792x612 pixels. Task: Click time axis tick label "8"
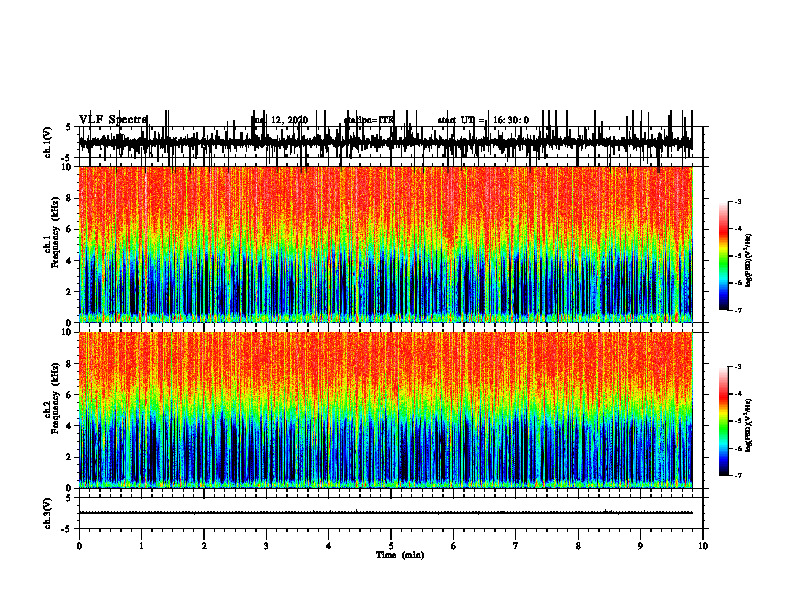pos(578,546)
